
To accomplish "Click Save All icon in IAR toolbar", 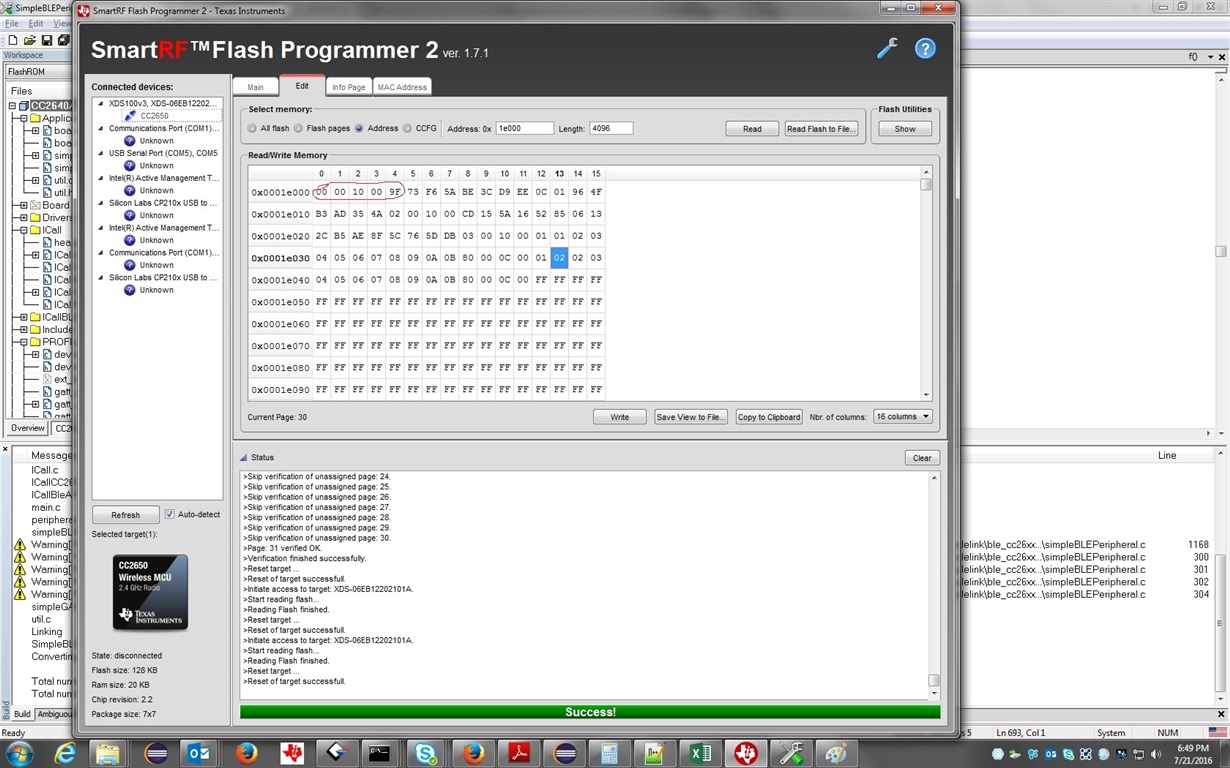I will [x=63, y=40].
